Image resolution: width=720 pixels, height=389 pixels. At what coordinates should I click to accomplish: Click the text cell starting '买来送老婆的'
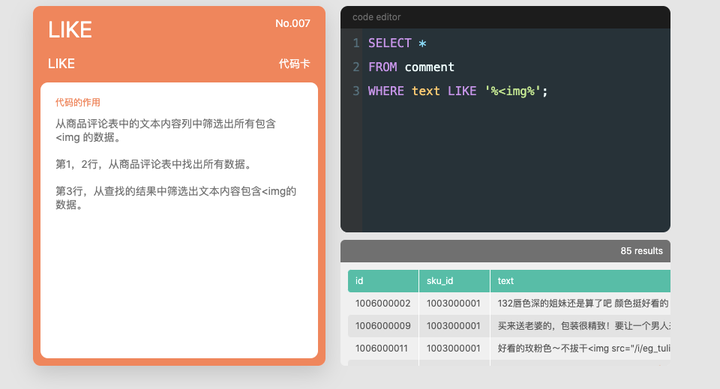[x=580, y=326]
